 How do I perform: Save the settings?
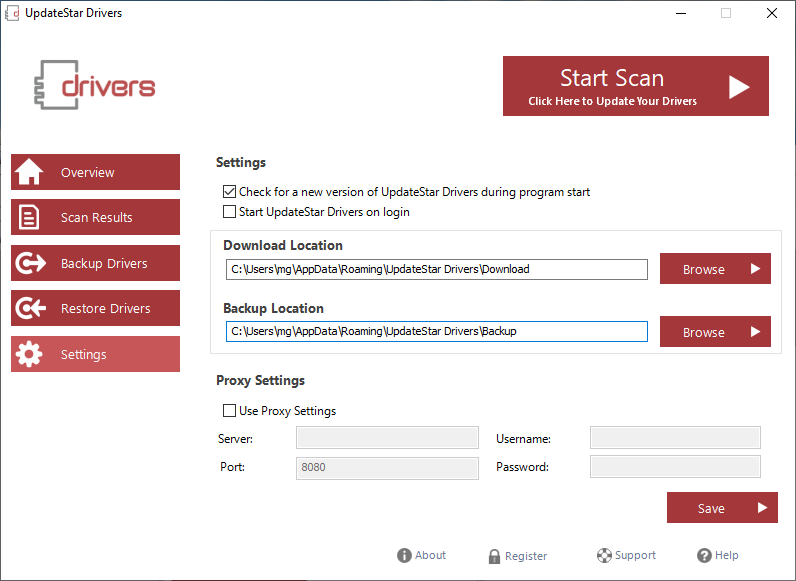(721, 508)
